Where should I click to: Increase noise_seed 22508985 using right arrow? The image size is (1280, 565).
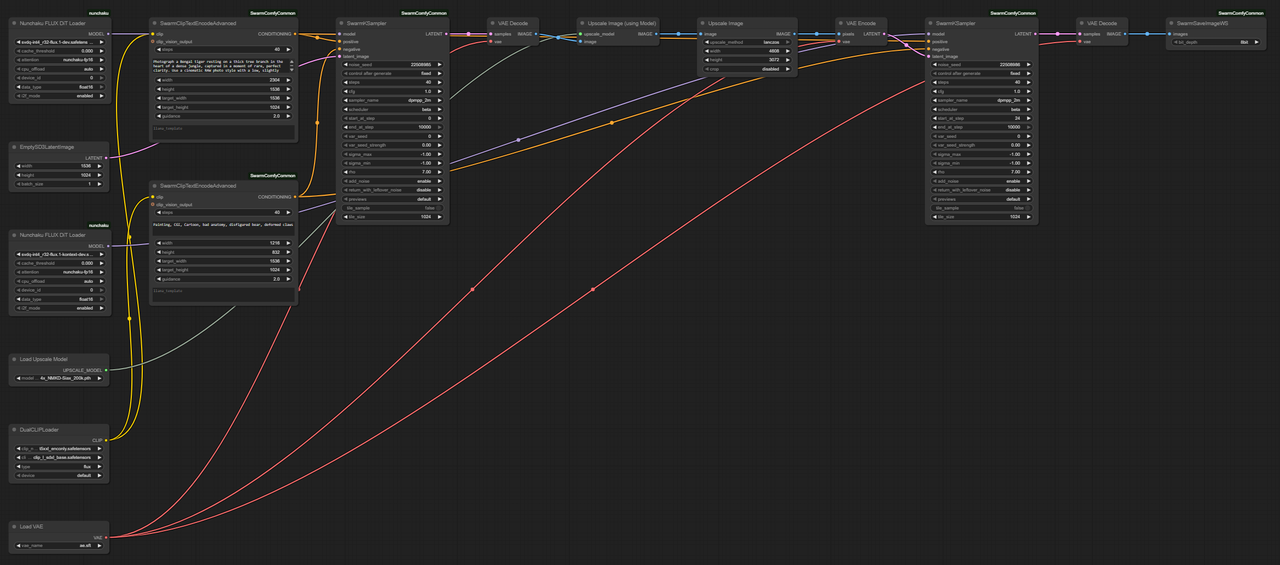(x=441, y=64)
